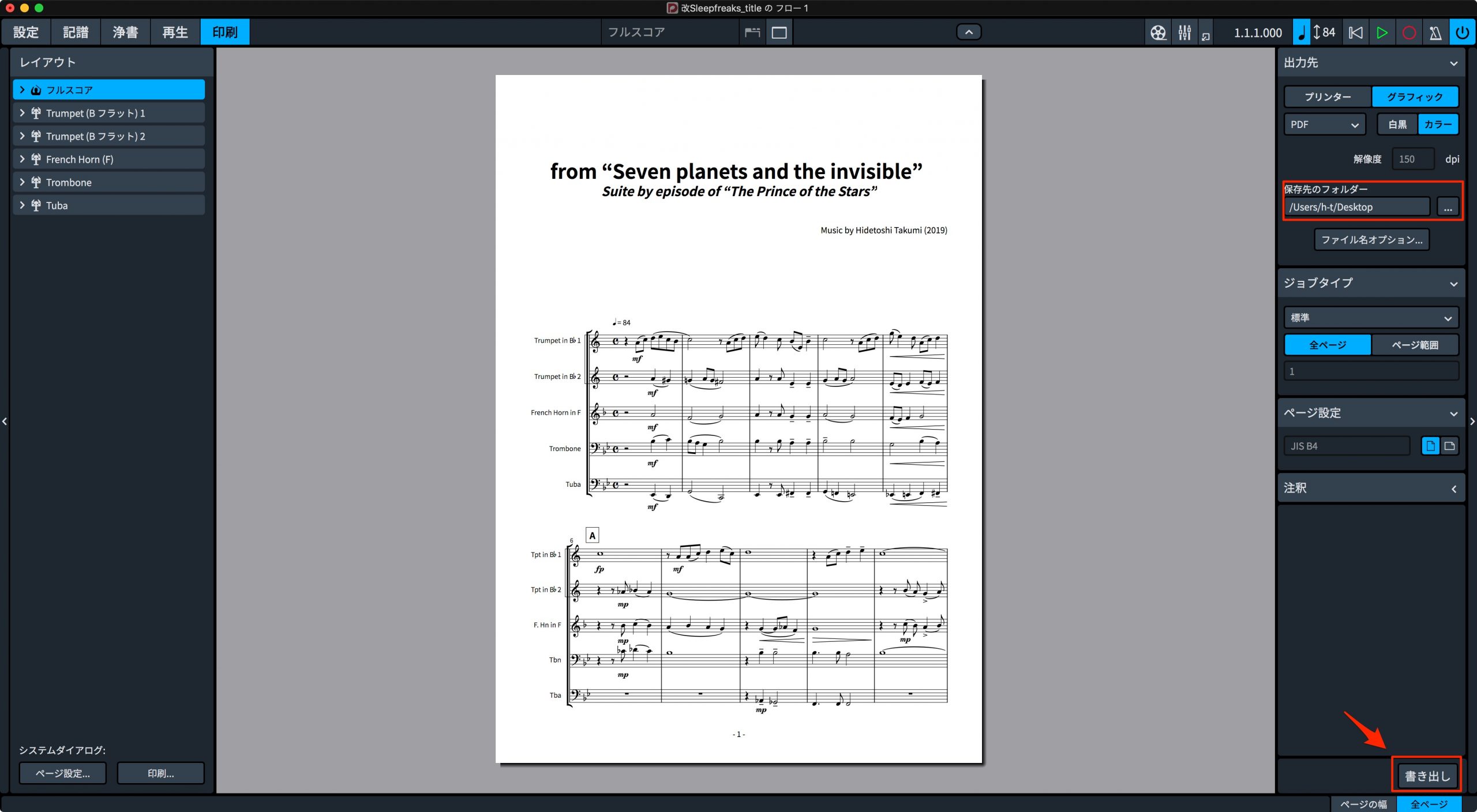Rewind to the beginning of the flow
1477x812 pixels.
(1355, 32)
